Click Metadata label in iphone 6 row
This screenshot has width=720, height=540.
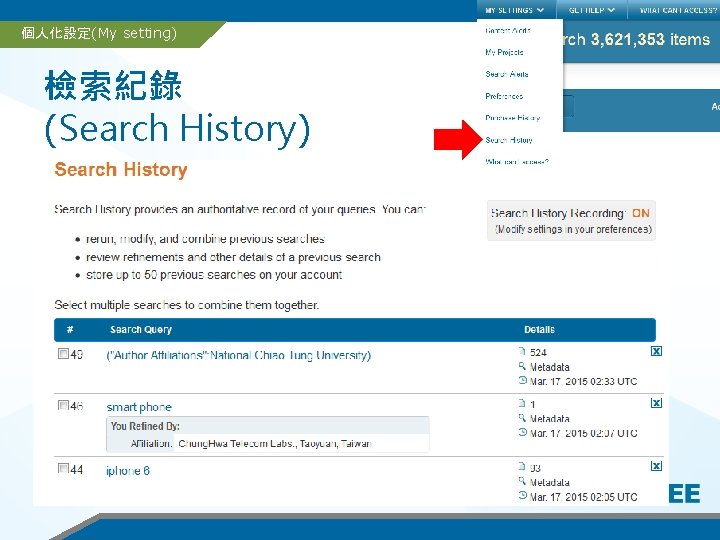coord(550,482)
